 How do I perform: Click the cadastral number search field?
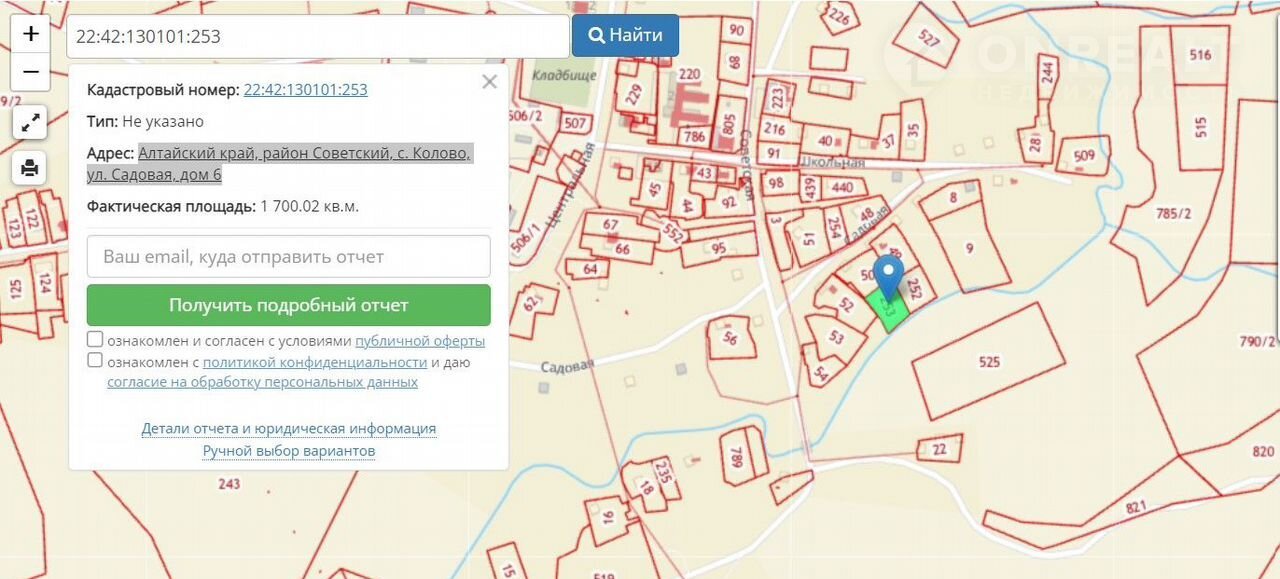pyautogui.click(x=318, y=36)
